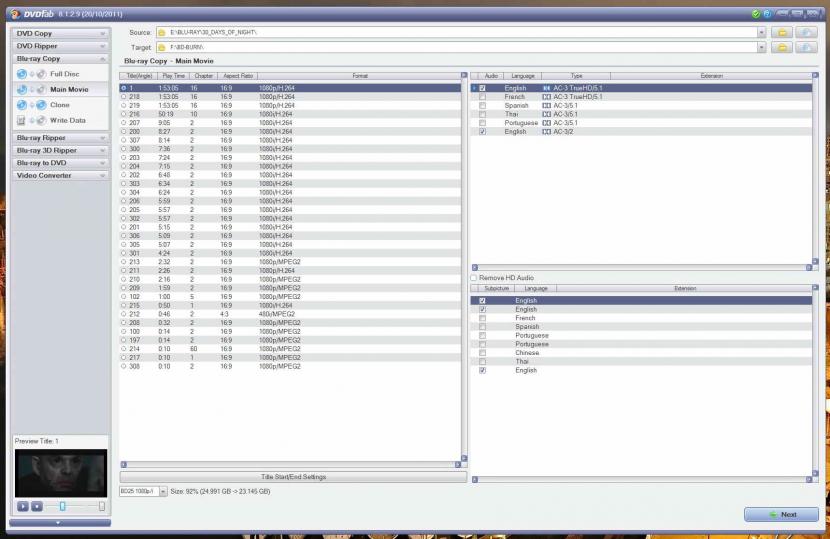Image resolution: width=830 pixels, height=539 pixels.
Task: Enable the French subtitle checkbox
Action: [482, 318]
